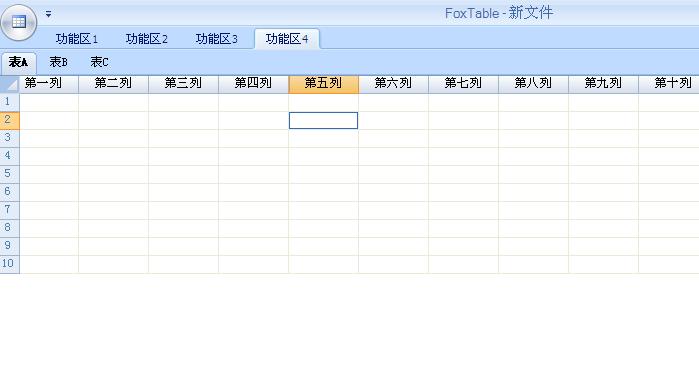
Task: Click the cell in 第三列 row 5
Action: click(x=183, y=174)
